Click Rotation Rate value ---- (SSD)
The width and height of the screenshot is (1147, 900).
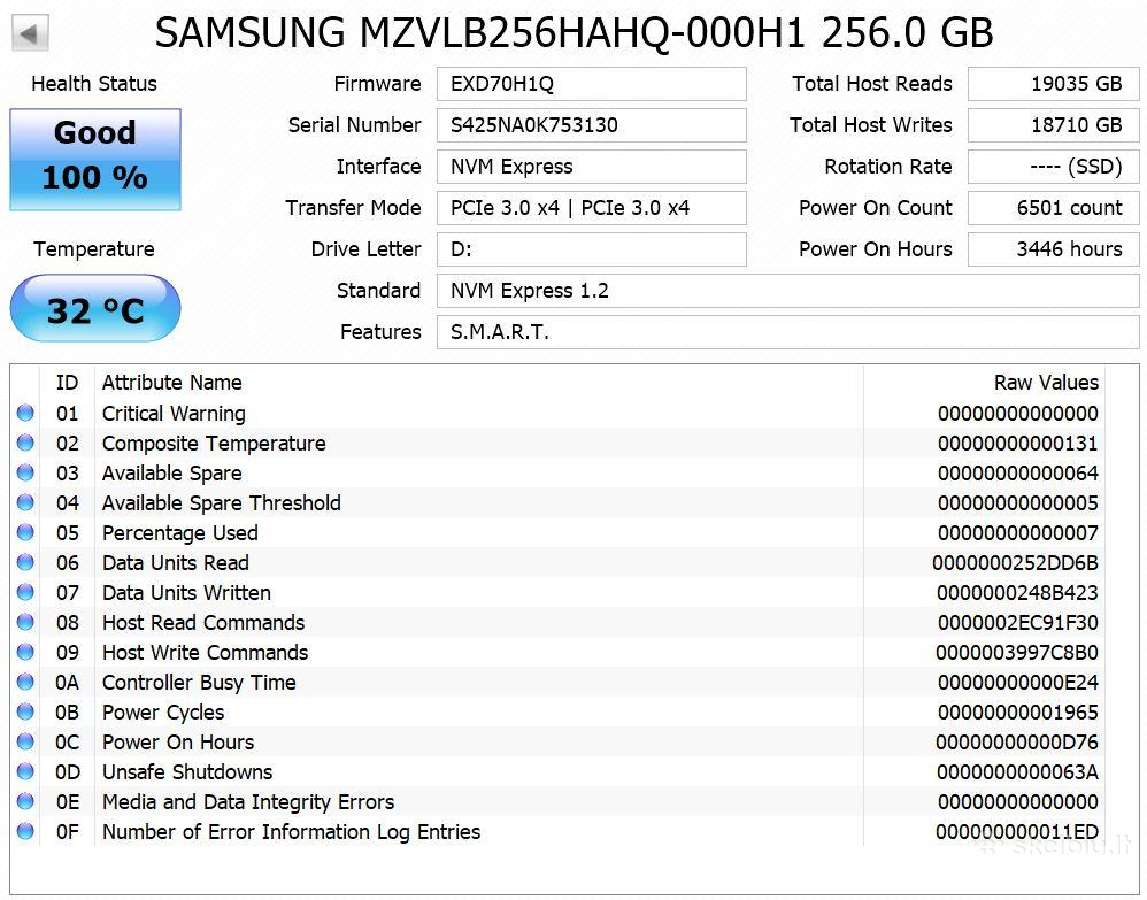1053,167
